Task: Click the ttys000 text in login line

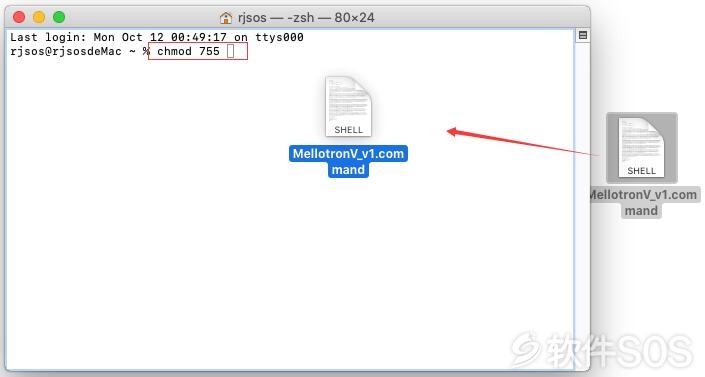Action: (x=279, y=37)
